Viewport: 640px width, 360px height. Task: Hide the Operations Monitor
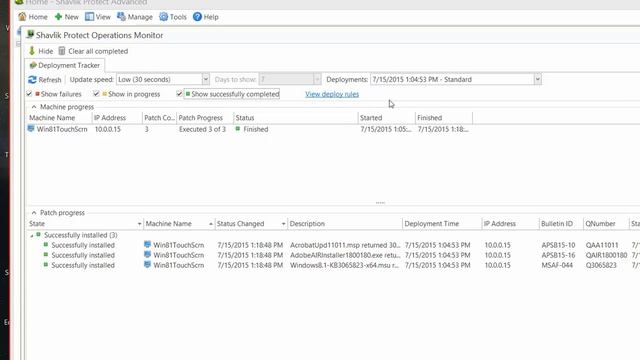(41, 51)
